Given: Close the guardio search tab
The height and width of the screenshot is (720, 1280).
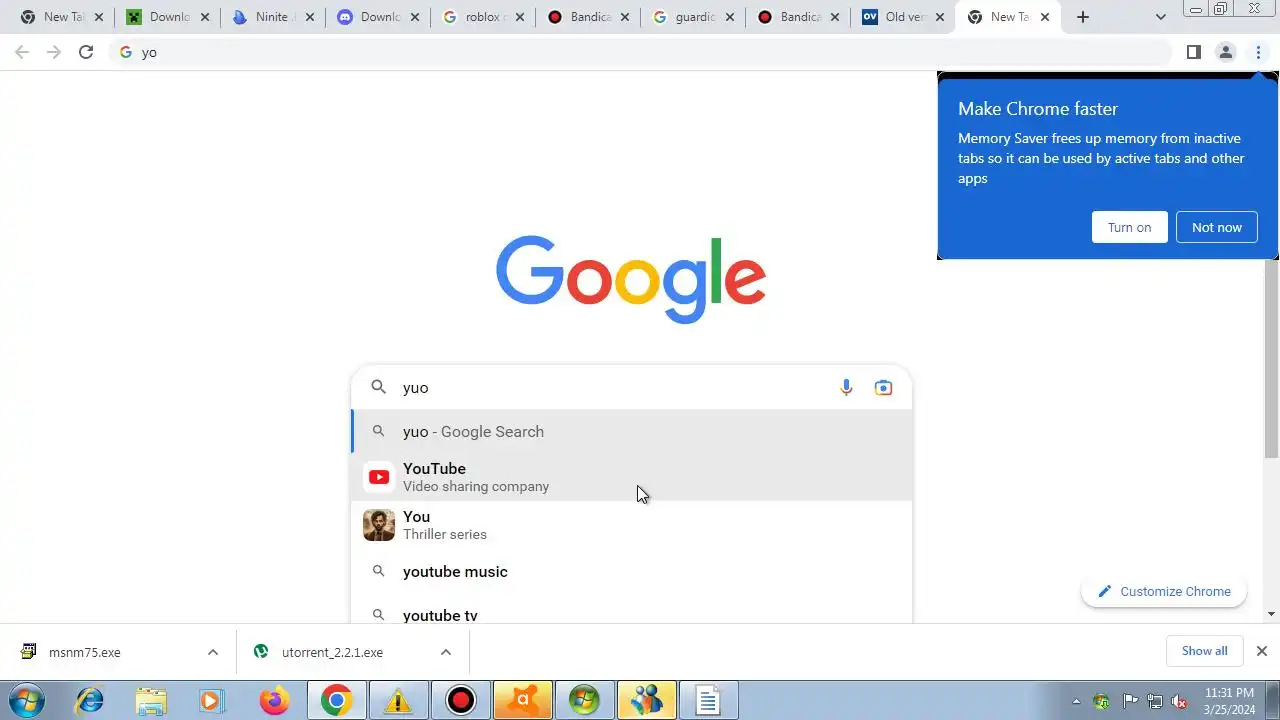Looking at the screenshot, I should coord(732,17).
